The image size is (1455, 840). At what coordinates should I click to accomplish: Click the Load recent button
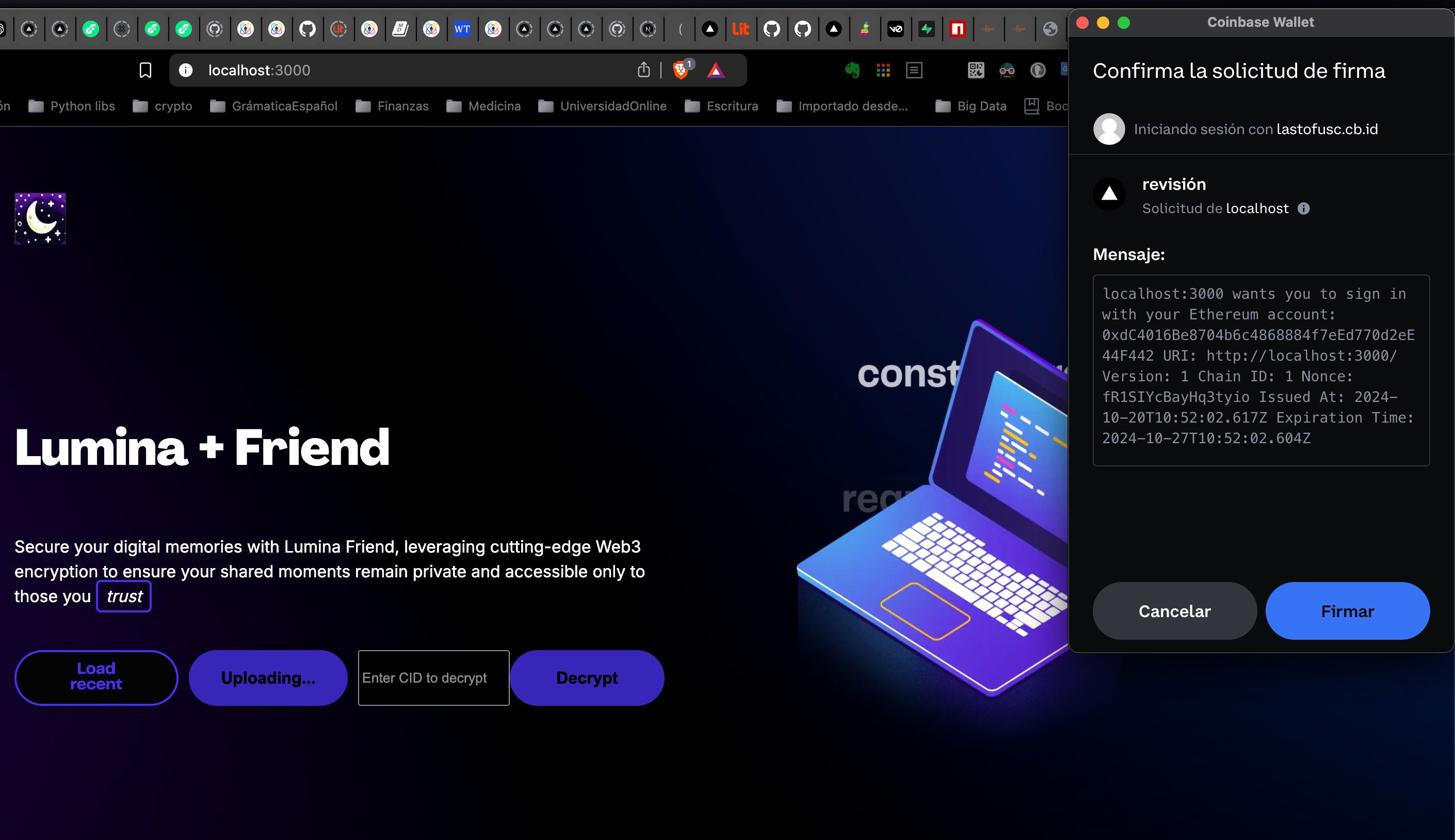[95, 677]
